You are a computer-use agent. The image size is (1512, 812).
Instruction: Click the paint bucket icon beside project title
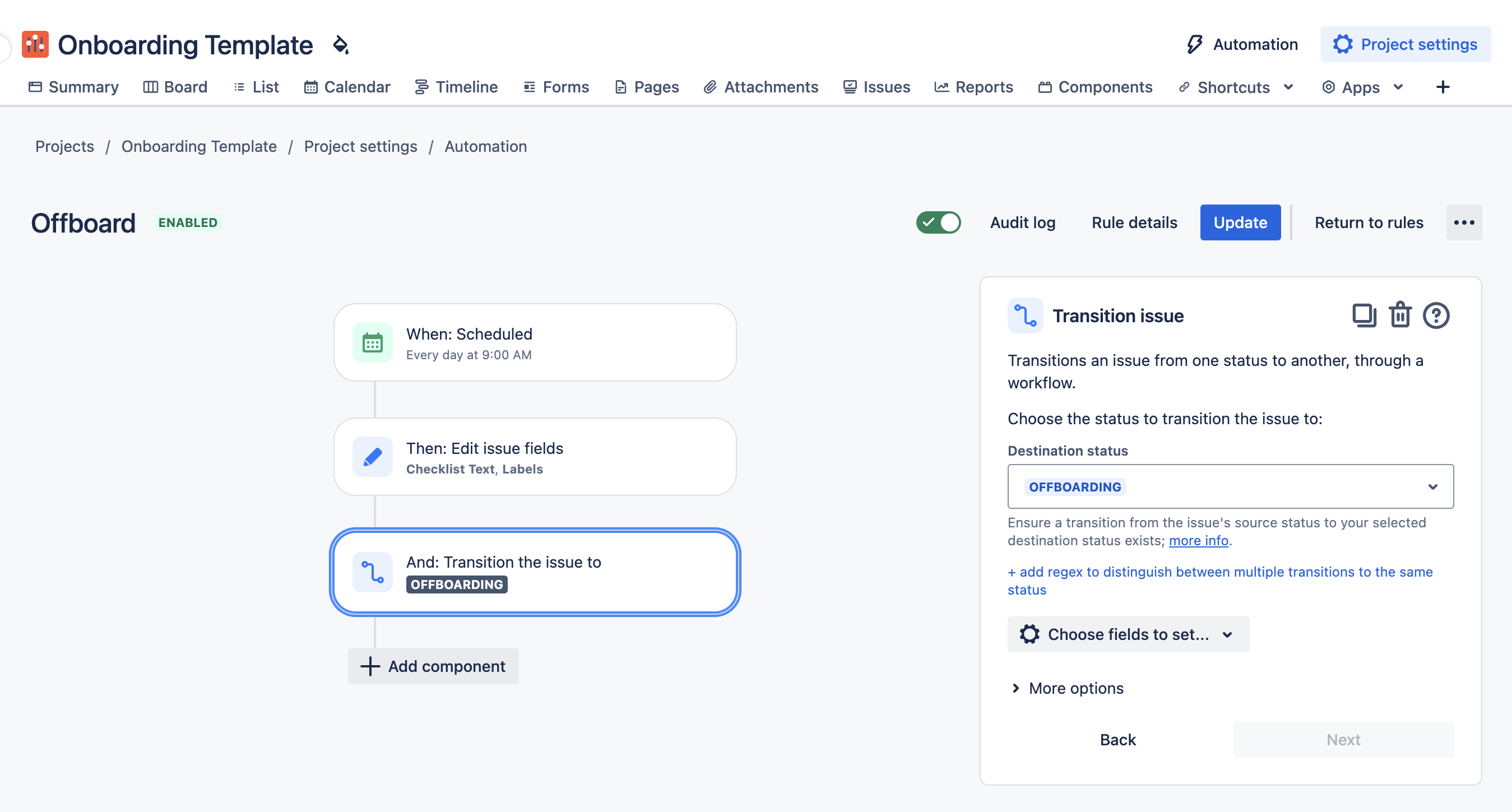(x=341, y=45)
